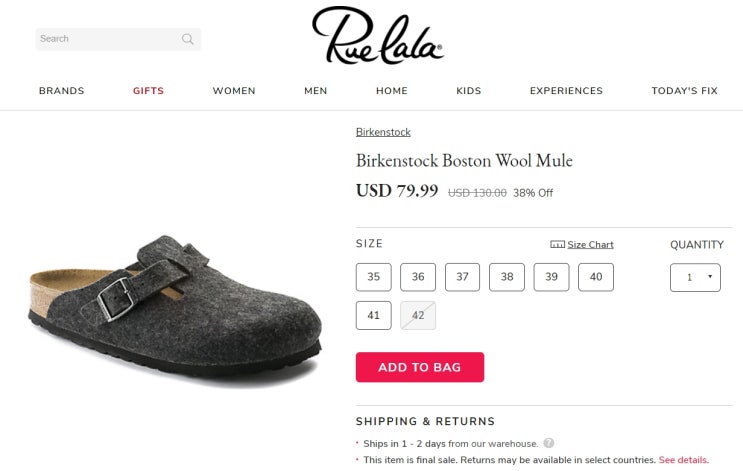Add the item to bag
The image size is (743, 471).
[420, 367]
